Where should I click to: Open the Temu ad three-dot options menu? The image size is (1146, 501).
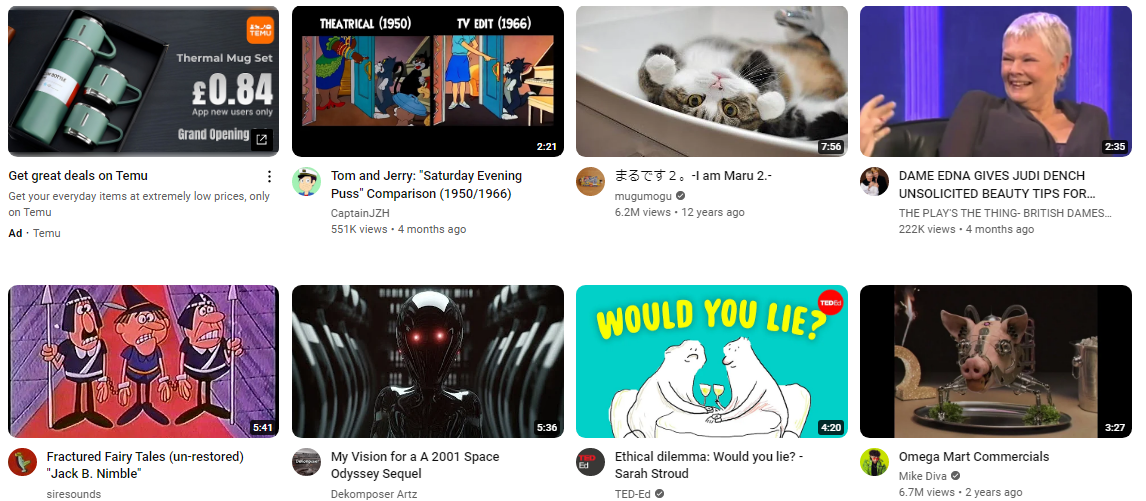(269, 176)
